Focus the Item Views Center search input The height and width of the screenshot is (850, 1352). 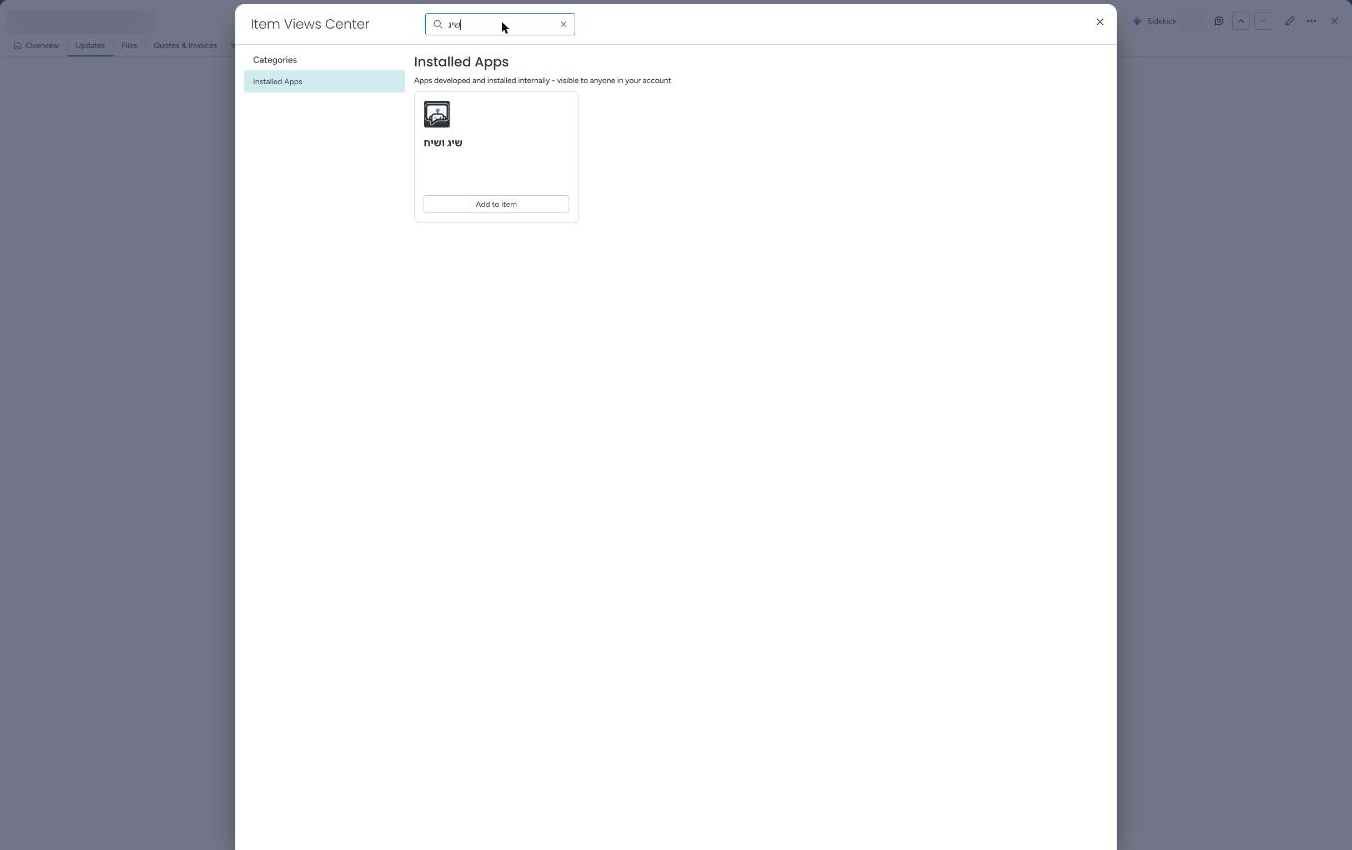coord(500,24)
